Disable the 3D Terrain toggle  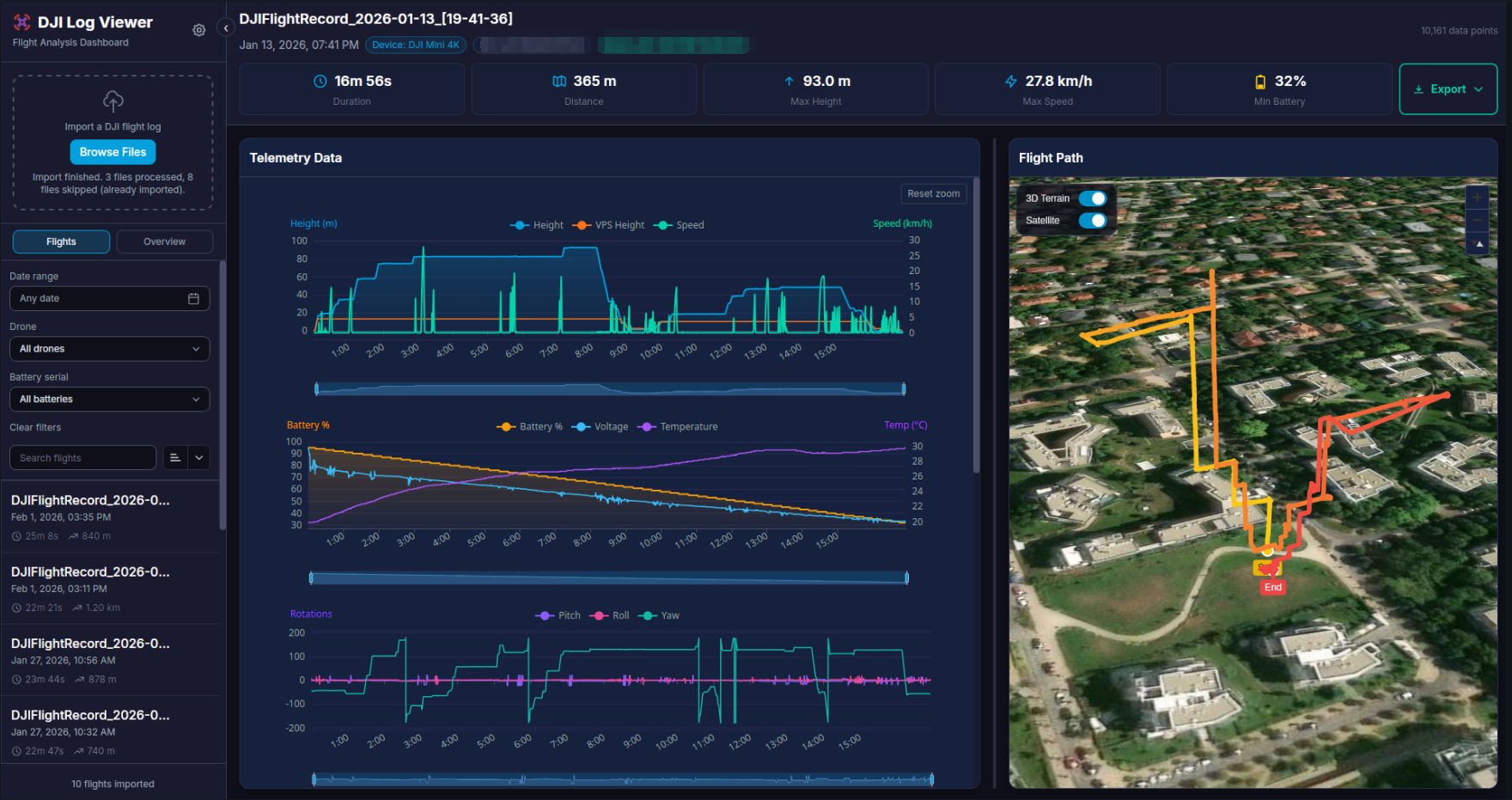point(1094,198)
